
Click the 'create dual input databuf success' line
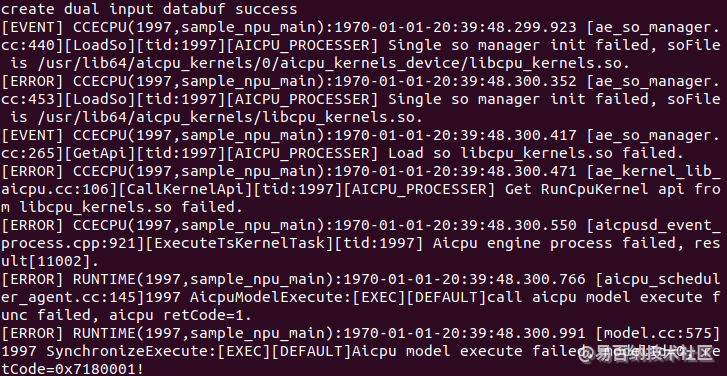tap(149, 9)
